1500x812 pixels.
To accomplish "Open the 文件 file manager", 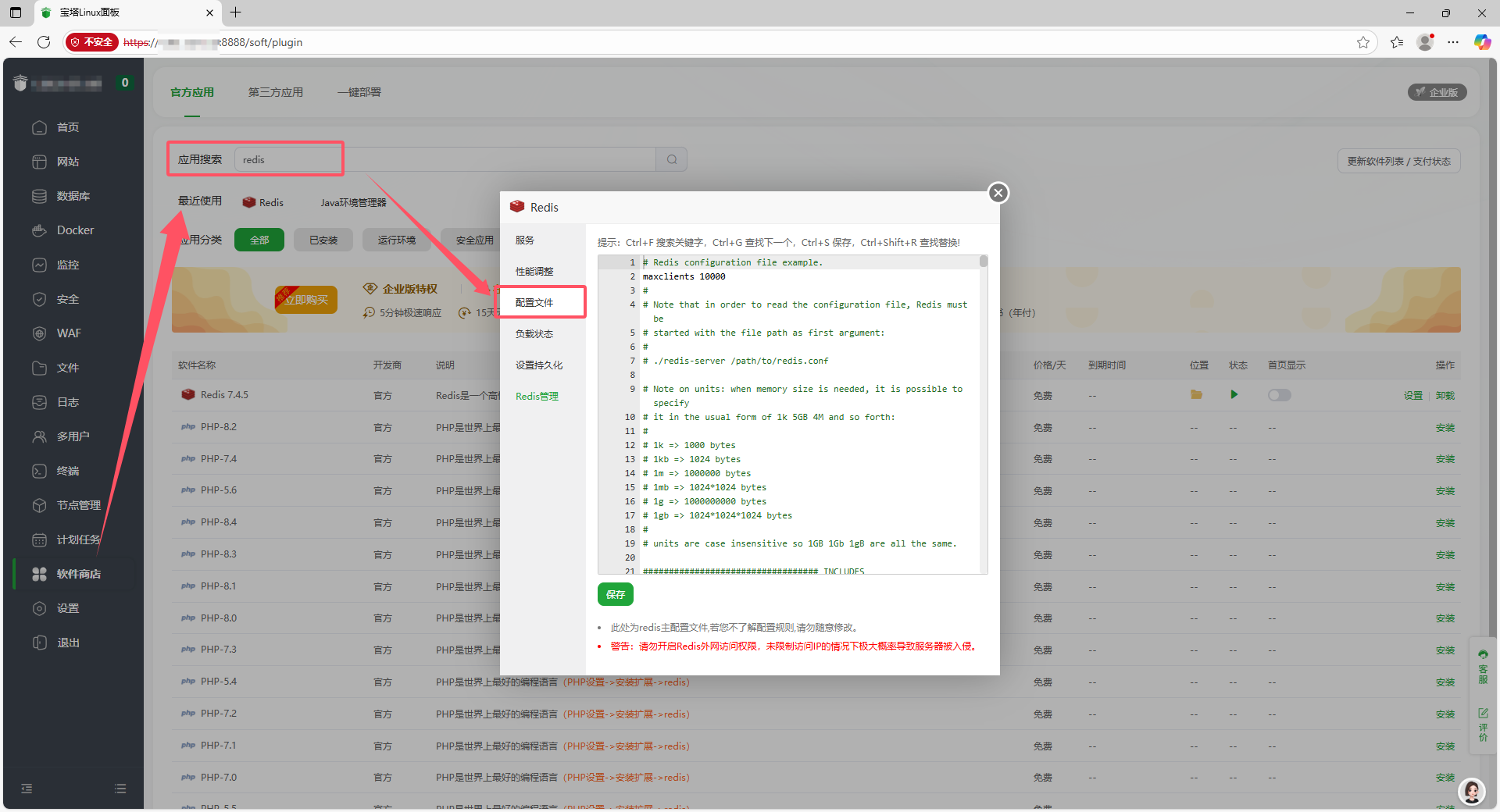I will click(x=67, y=367).
